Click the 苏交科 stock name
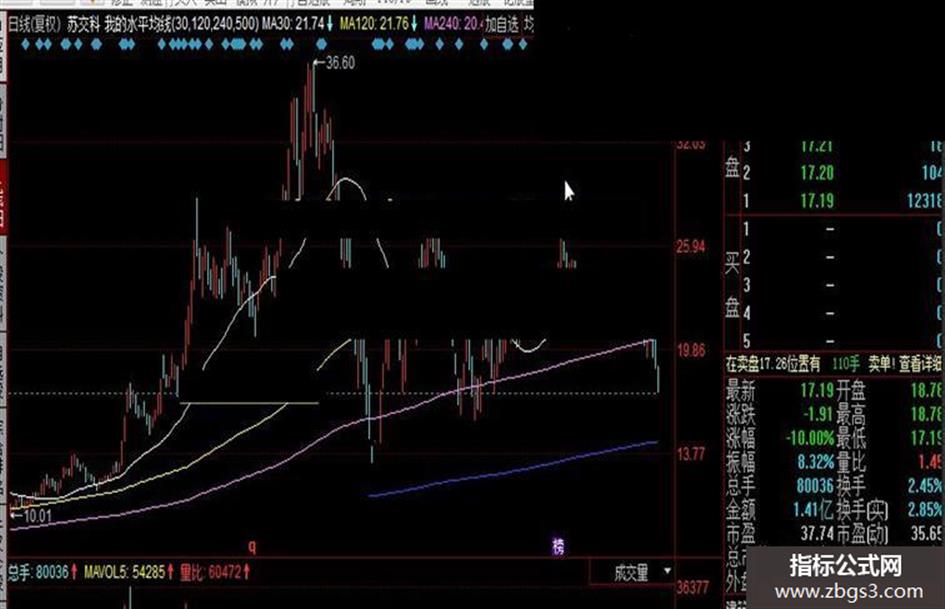 (83, 25)
